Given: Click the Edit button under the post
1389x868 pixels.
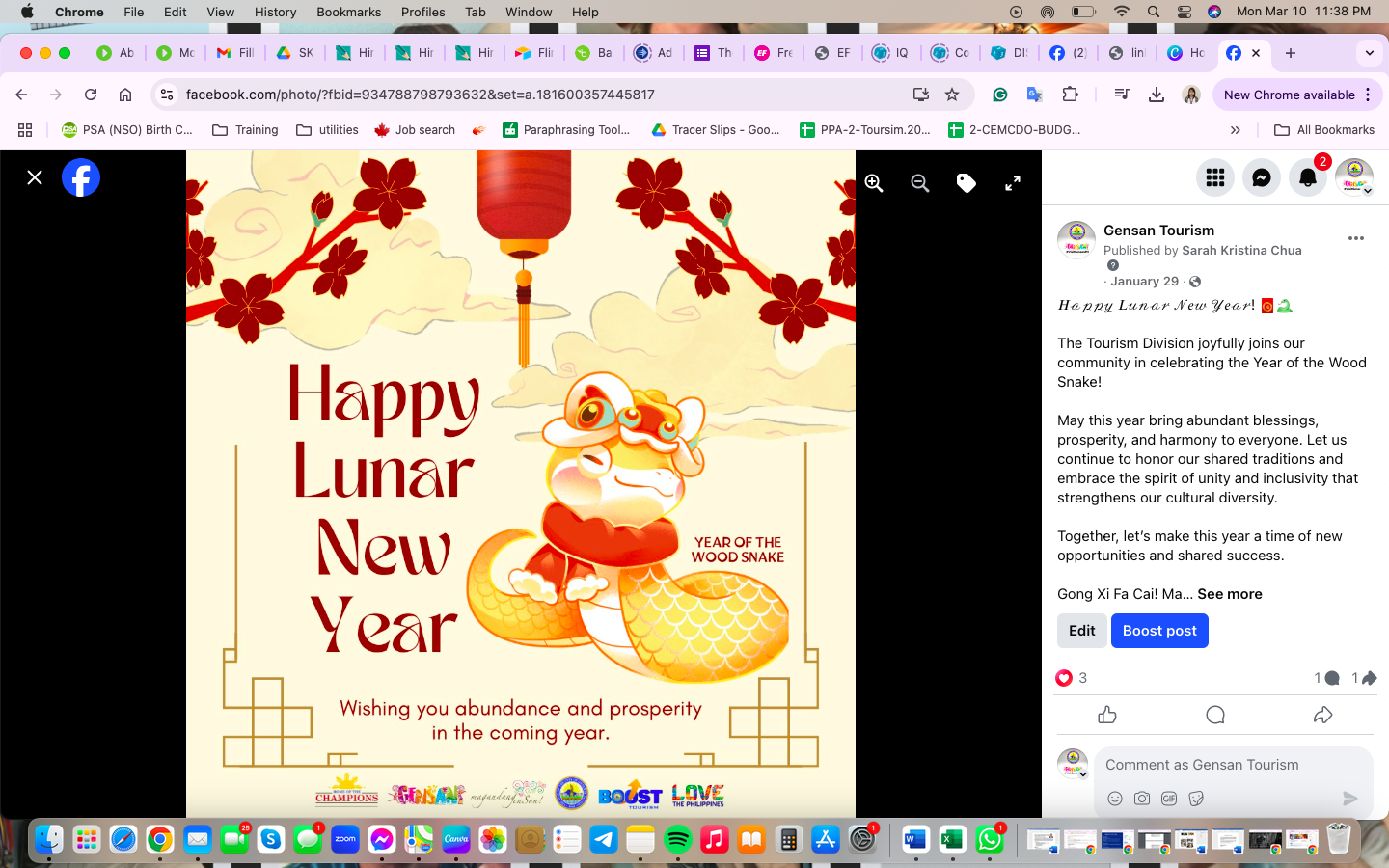Looking at the screenshot, I should (1082, 631).
